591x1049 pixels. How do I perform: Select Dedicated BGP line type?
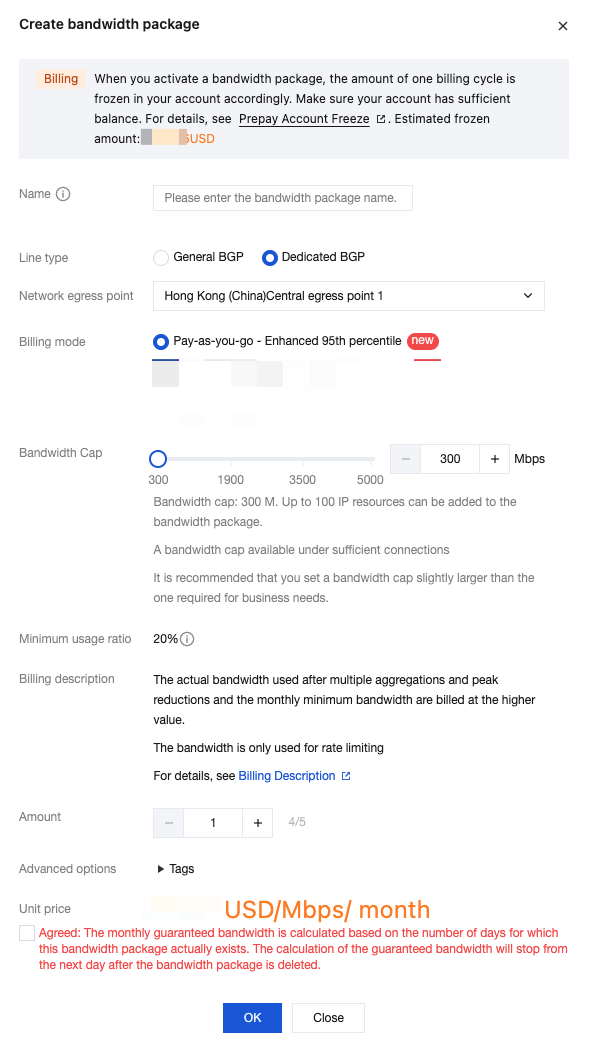tap(270, 258)
